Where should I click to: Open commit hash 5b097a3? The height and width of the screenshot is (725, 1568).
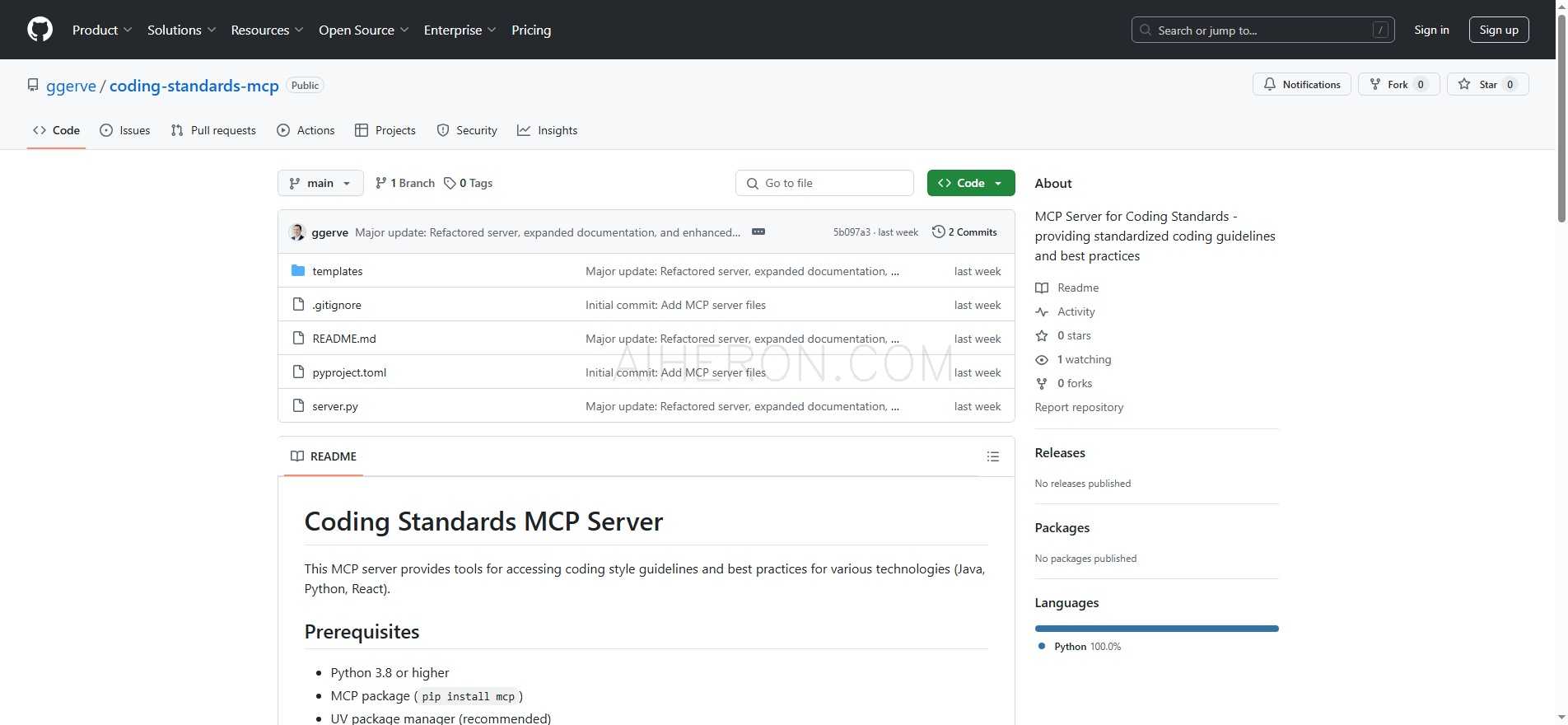[852, 232]
